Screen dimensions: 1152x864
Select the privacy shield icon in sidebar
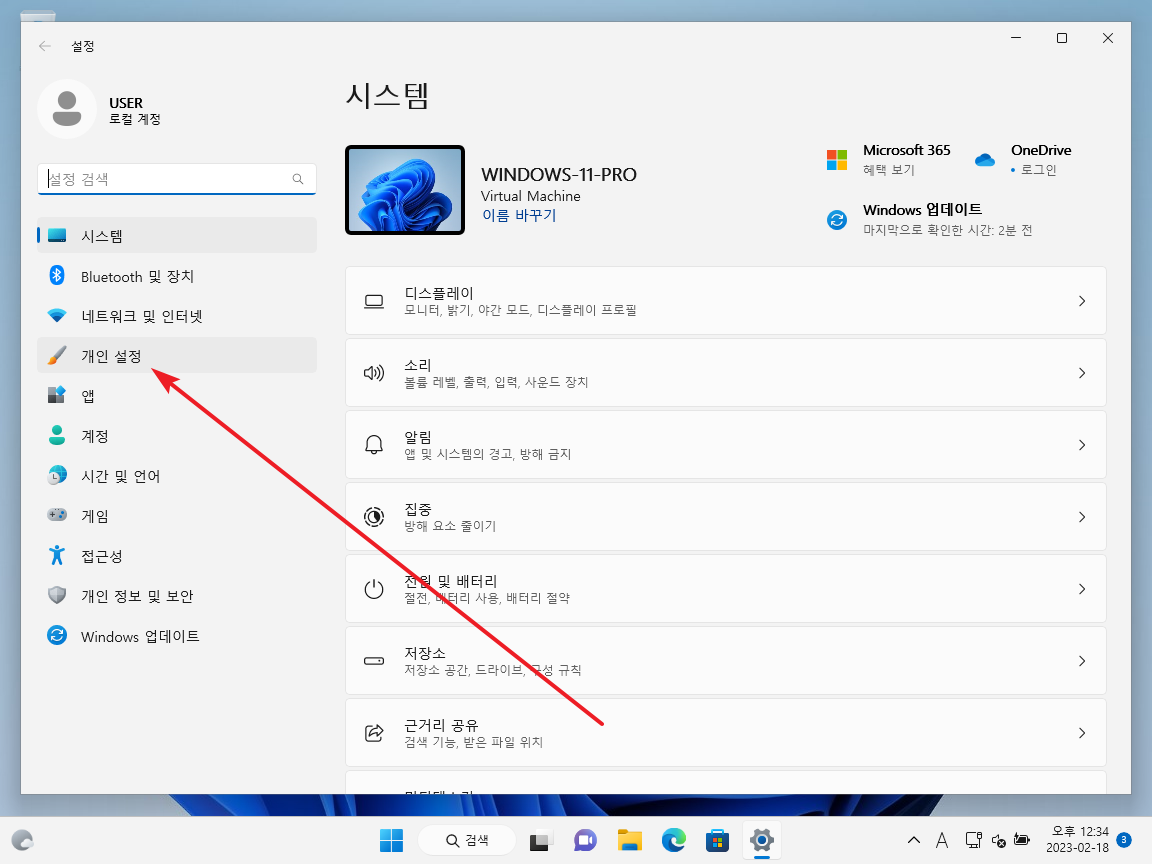pyautogui.click(x=58, y=596)
